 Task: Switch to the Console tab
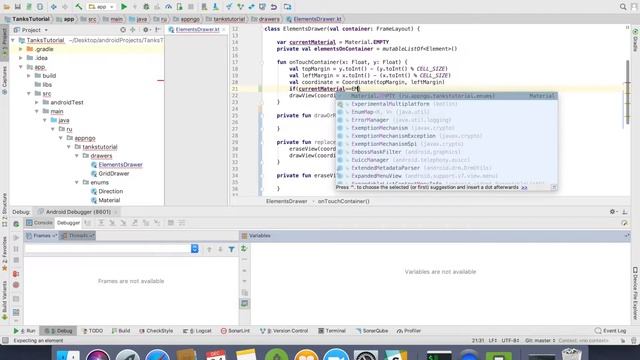pyautogui.click(x=40, y=223)
